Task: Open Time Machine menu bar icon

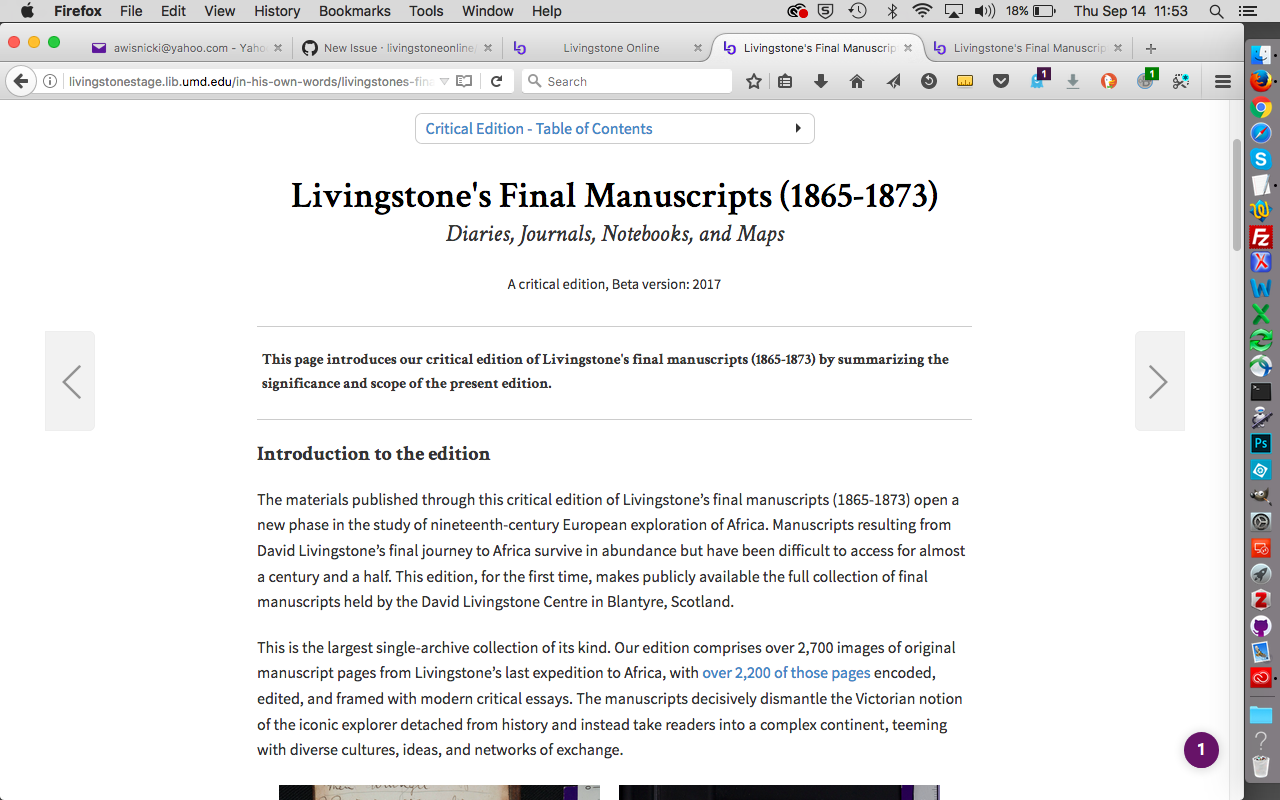Action: [858, 11]
